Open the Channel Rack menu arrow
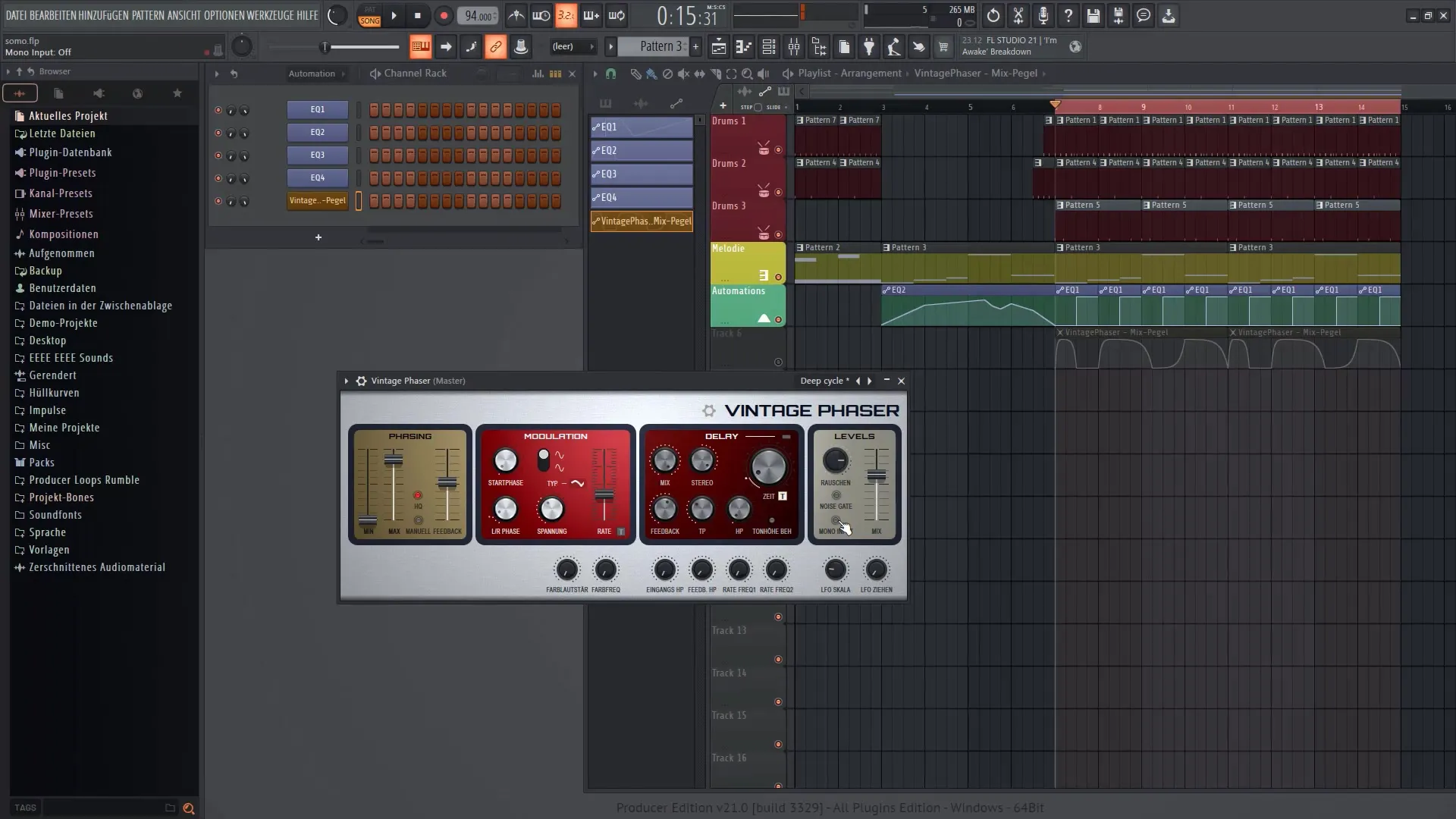This screenshot has height=819, width=1456. pos(216,74)
